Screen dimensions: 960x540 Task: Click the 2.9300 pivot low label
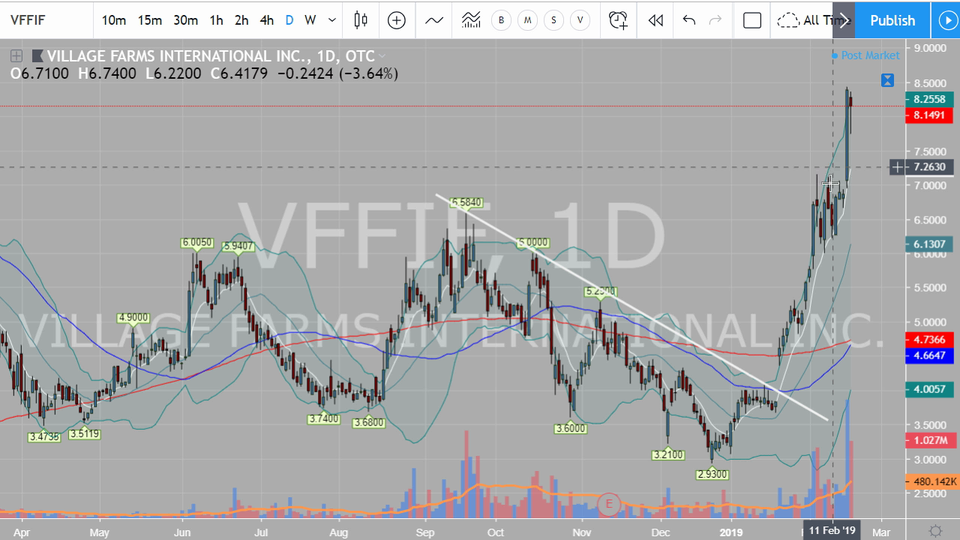pos(712,474)
